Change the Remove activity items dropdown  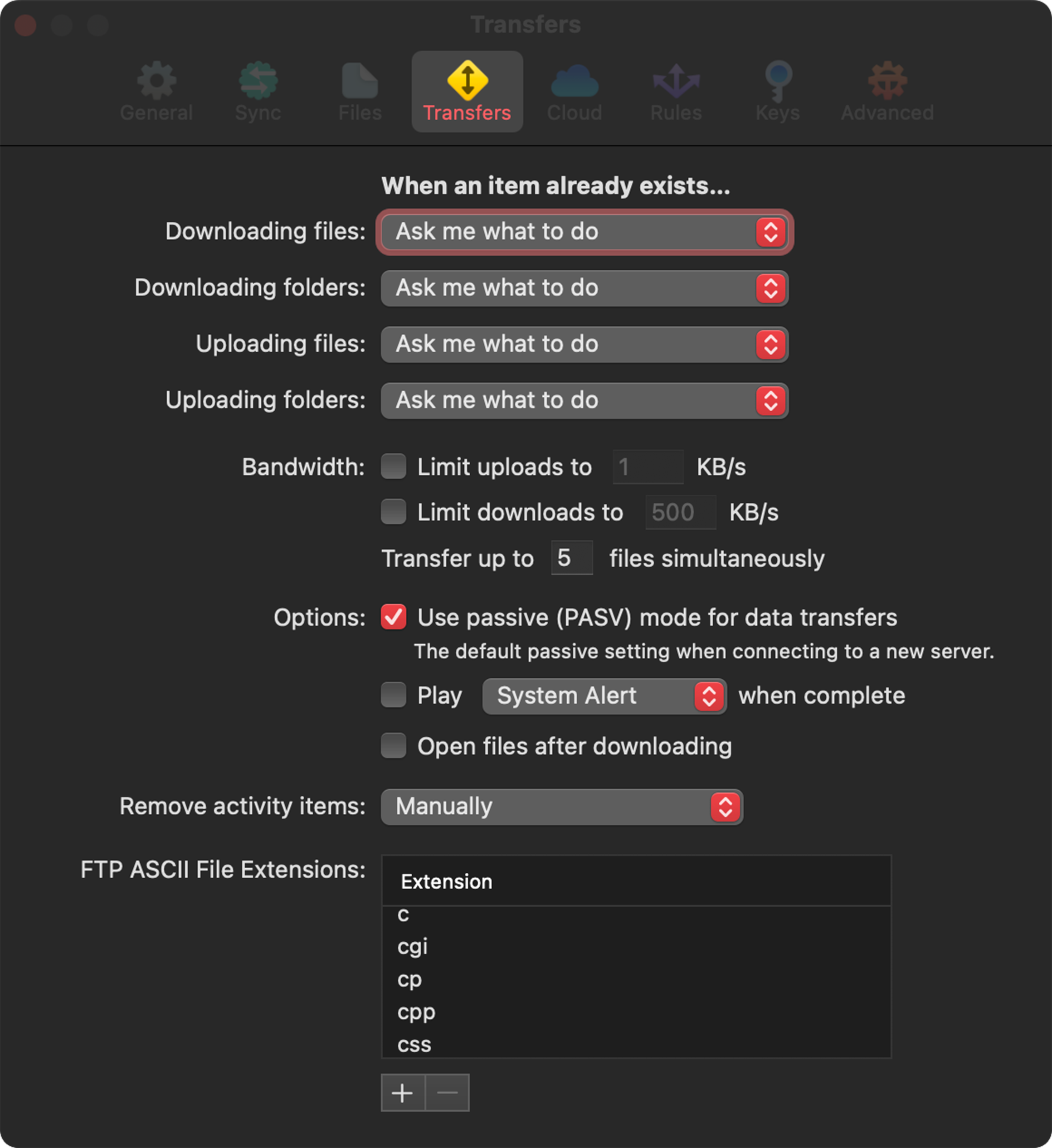(562, 806)
